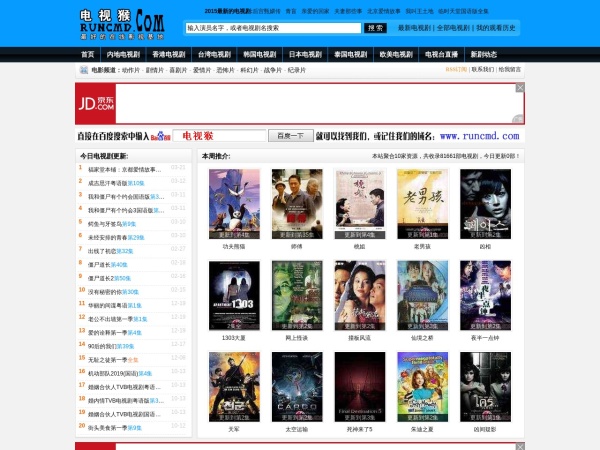The height and width of the screenshot is (450, 600).
Task: Click the 功夫熊猫 title under its poster
Action: point(234,247)
